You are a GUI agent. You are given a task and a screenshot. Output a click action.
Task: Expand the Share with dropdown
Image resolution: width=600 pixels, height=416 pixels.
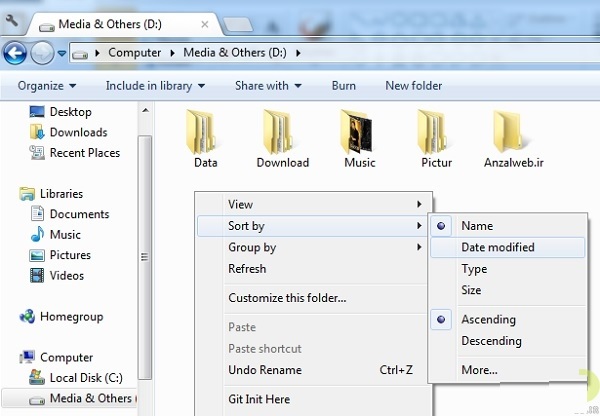click(x=267, y=86)
